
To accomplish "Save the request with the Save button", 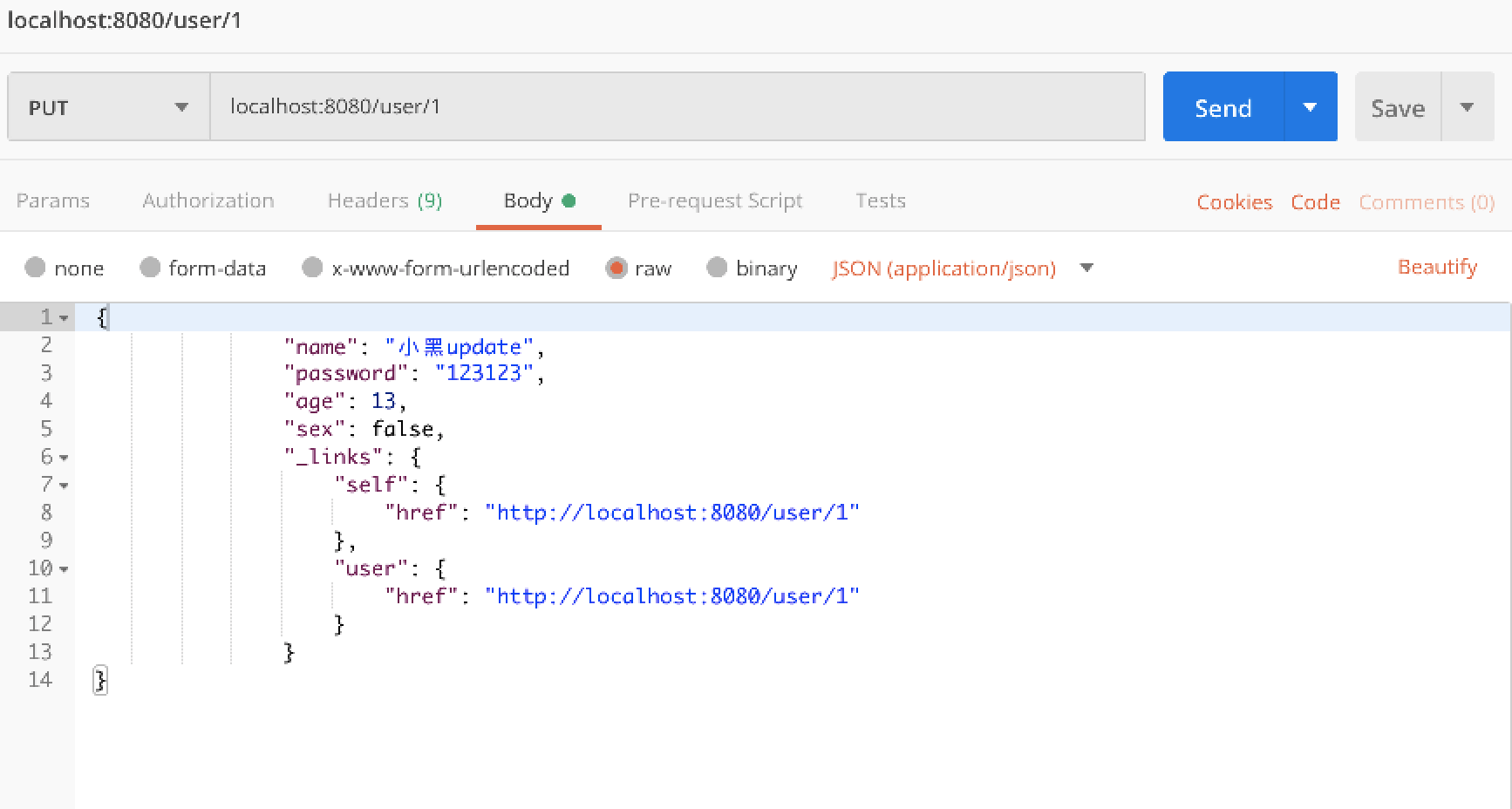I will [1398, 107].
